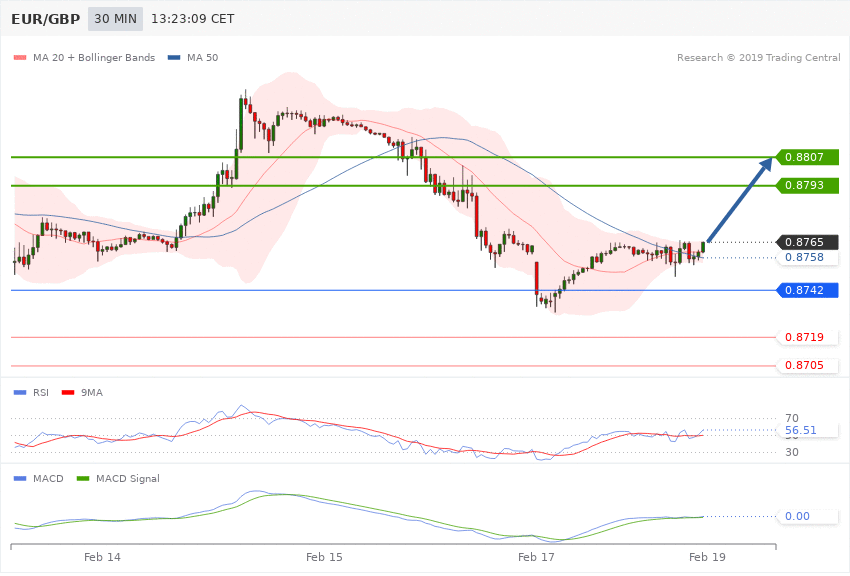Click the MA 20 + Bollinger Bands legend swatch
The image size is (850, 576).
coord(20,57)
